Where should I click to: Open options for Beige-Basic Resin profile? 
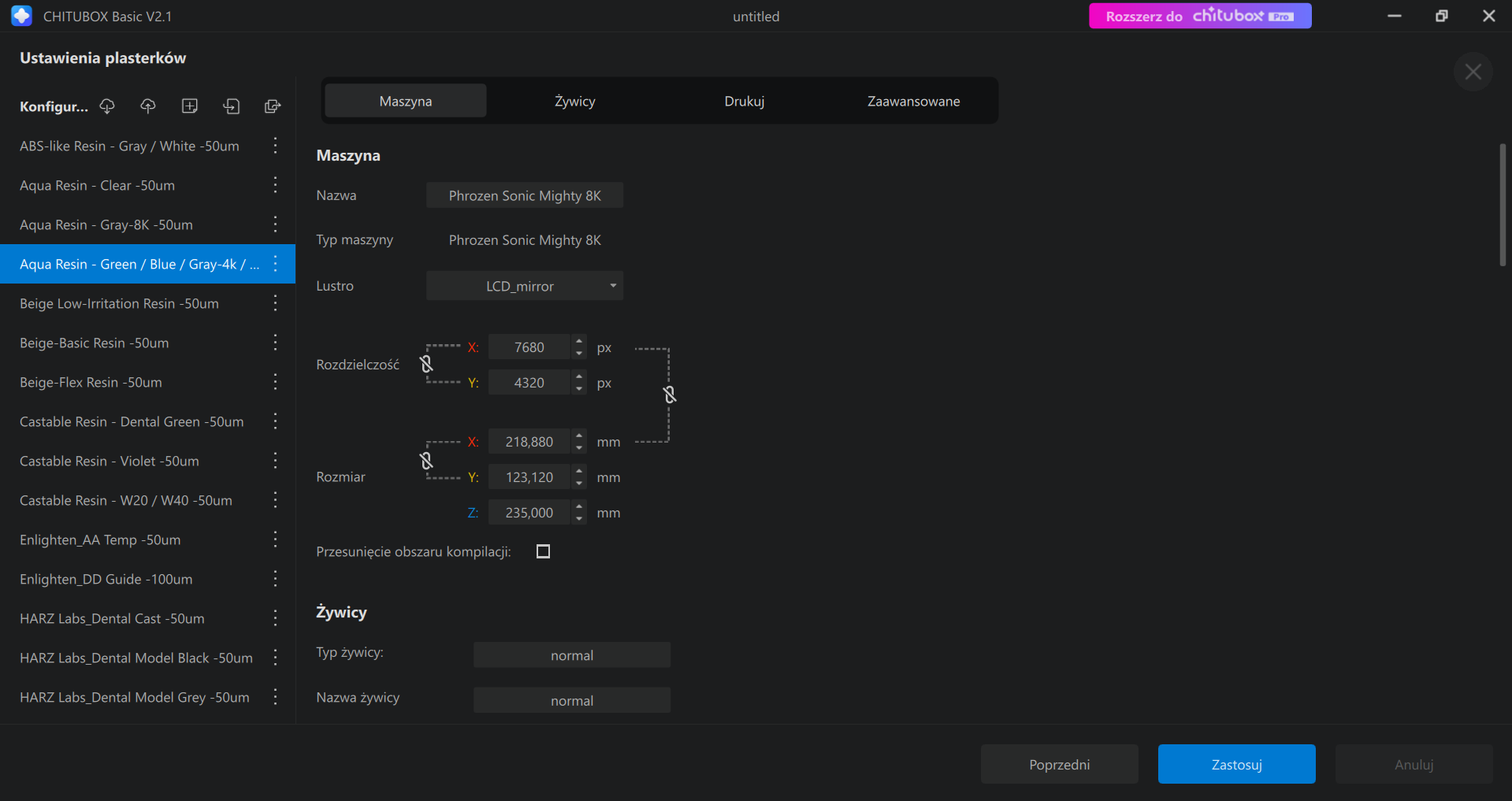(x=275, y=343)
